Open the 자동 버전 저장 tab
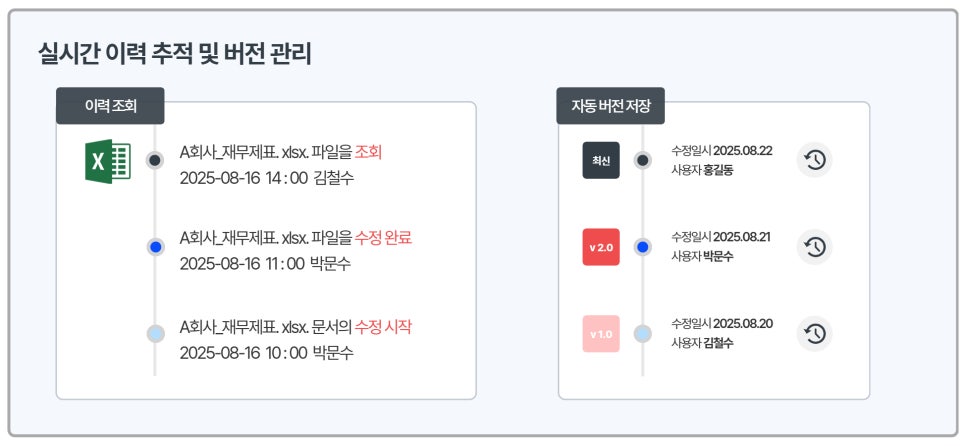 coord(611,106)
